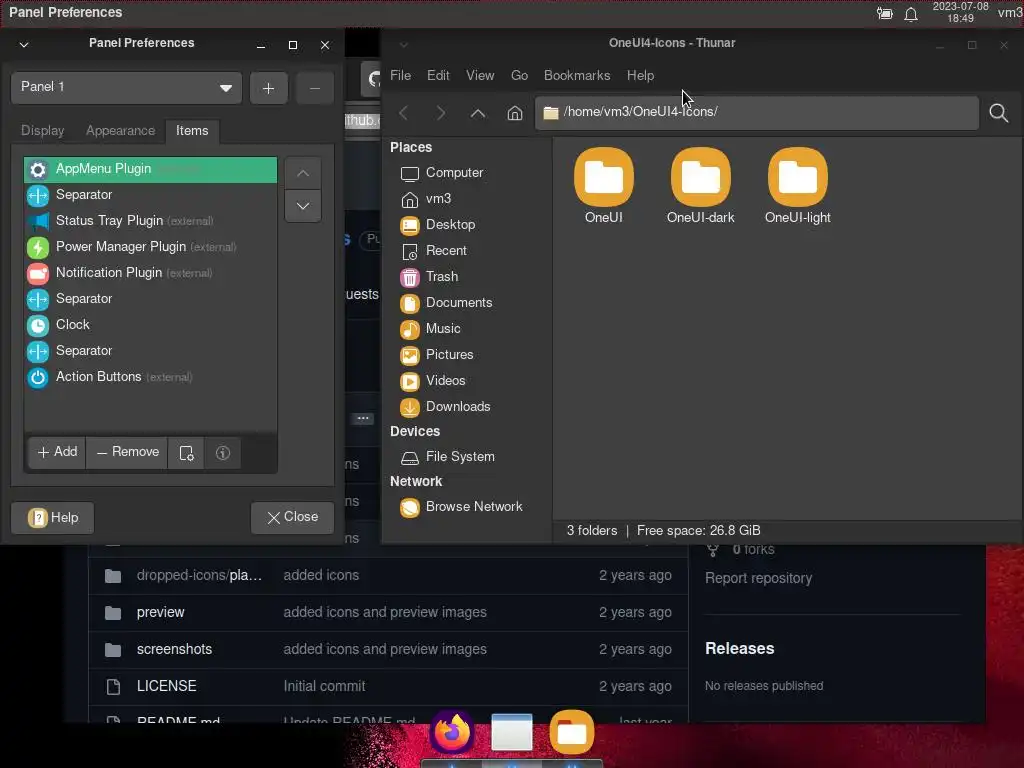Select the Status Tray Plugin item
The width and height of the screenshot is (1024, 768).
pyautogui.click(x=150, y=221)
